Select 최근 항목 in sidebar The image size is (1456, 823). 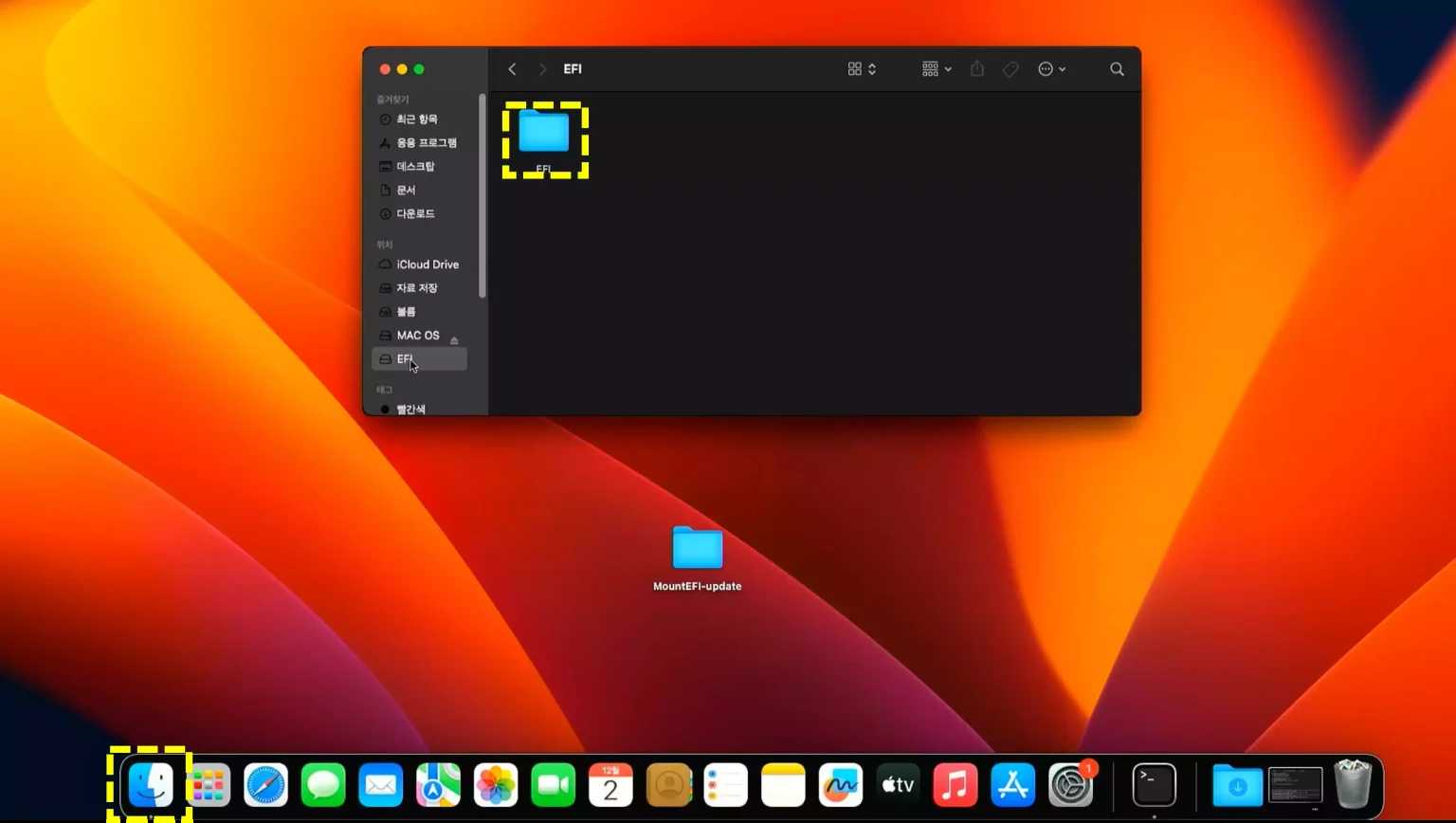(417, 119)
